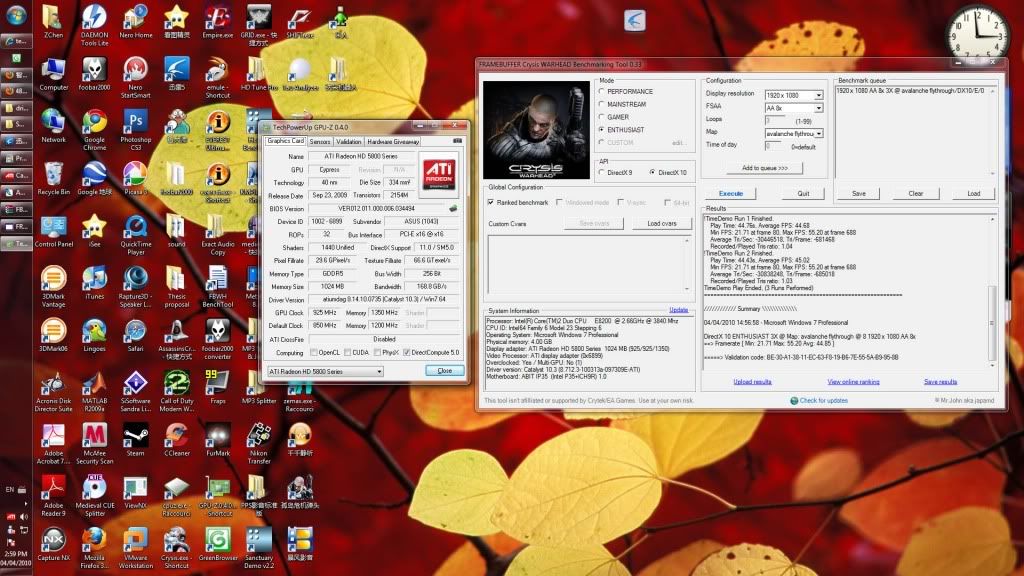The height and width of the screenshot is (576, 1024).
Task: Launch the 3DMark Vantage shortcut
Action: coord(54,279)
